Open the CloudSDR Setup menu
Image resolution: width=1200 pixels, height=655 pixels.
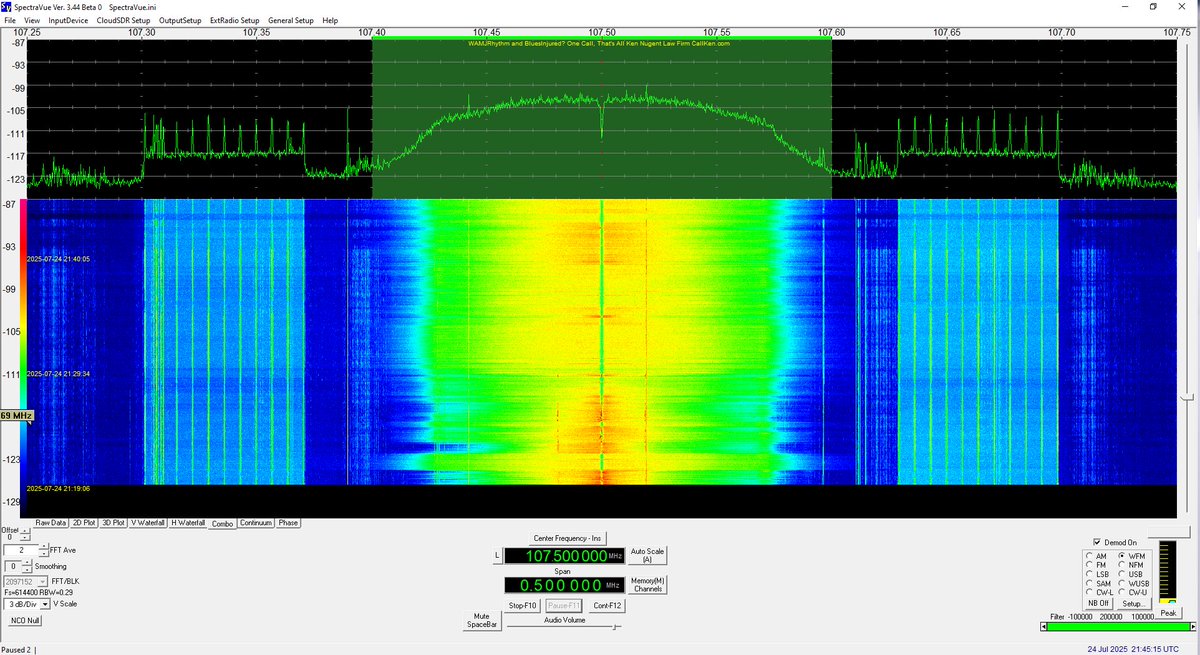tap(123, 19)
